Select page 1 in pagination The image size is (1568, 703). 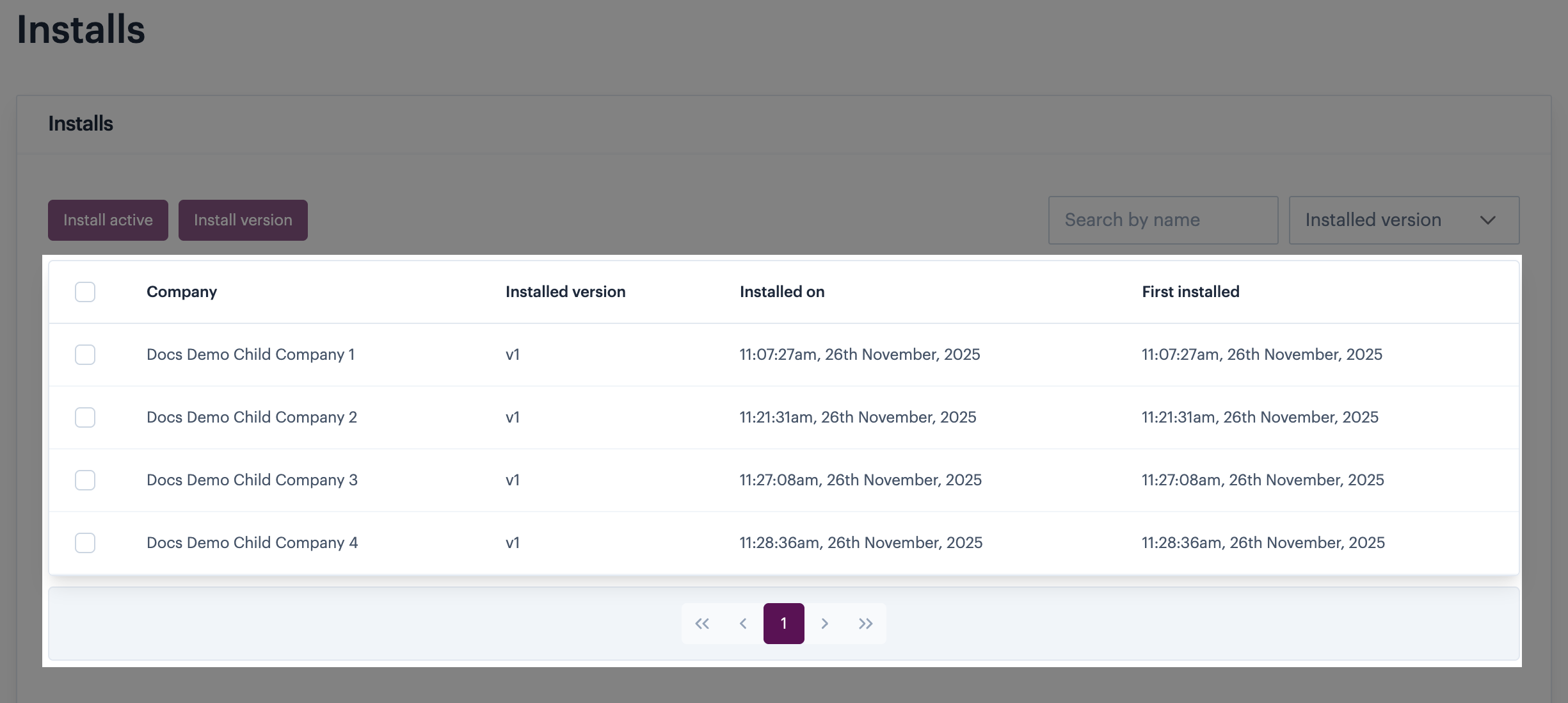784,624
